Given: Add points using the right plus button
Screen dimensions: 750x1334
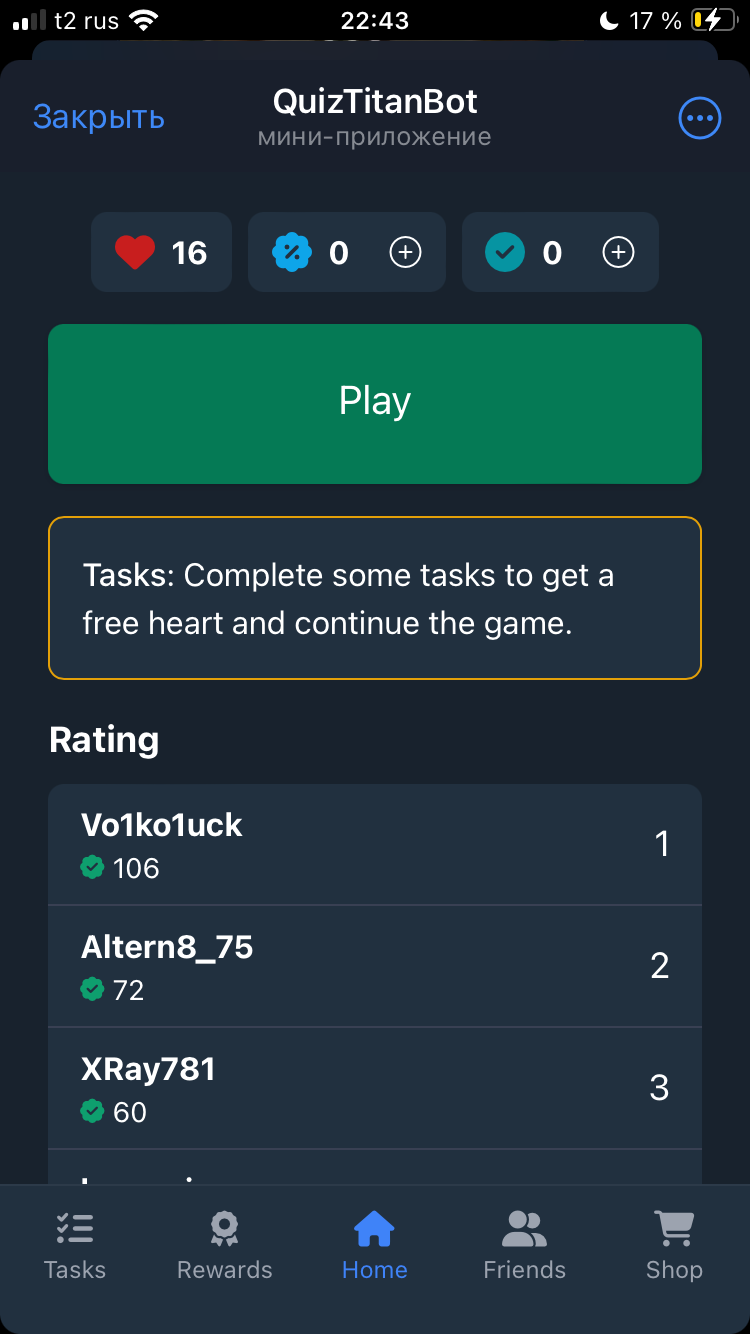Looking at the screenshot, I should click(x=618, y=252).
